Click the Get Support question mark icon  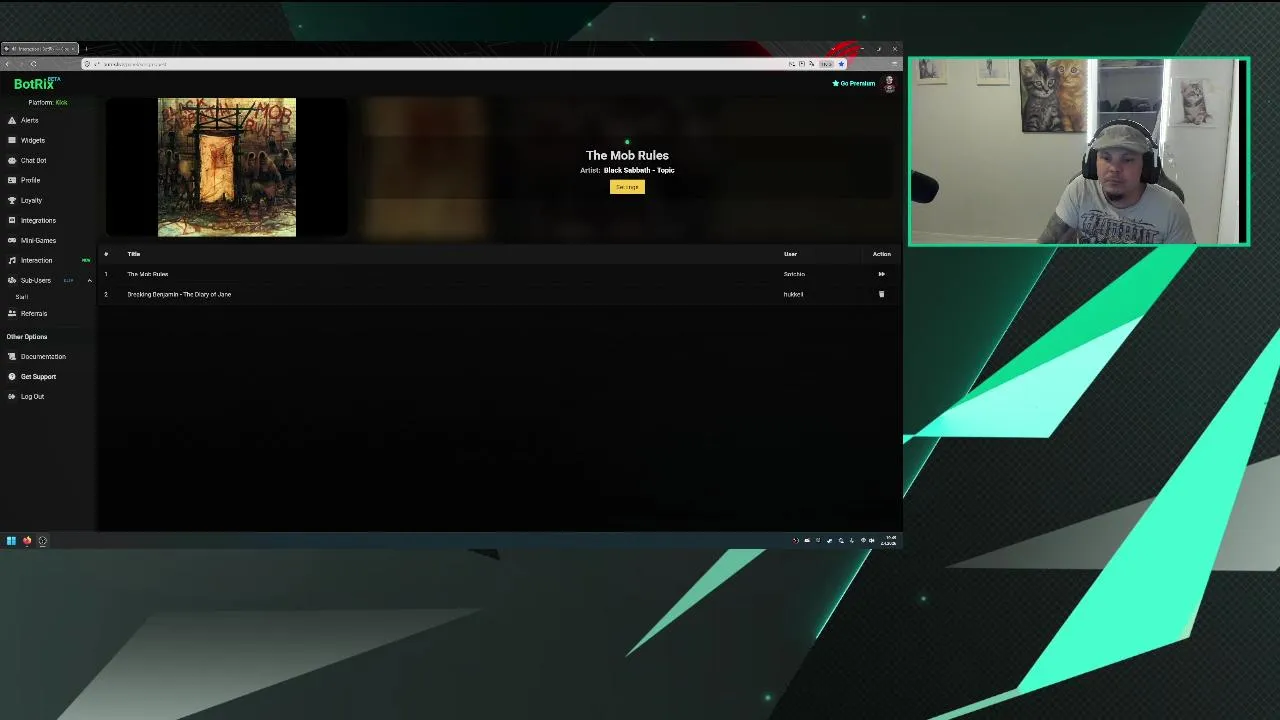(12, 376)
